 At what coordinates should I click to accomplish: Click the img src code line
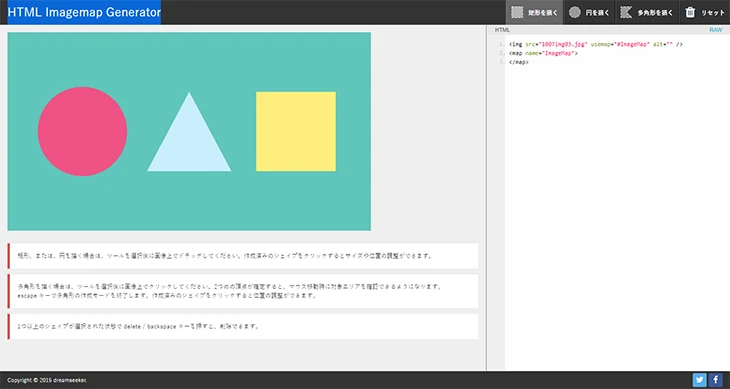click(x=595, y=44)
